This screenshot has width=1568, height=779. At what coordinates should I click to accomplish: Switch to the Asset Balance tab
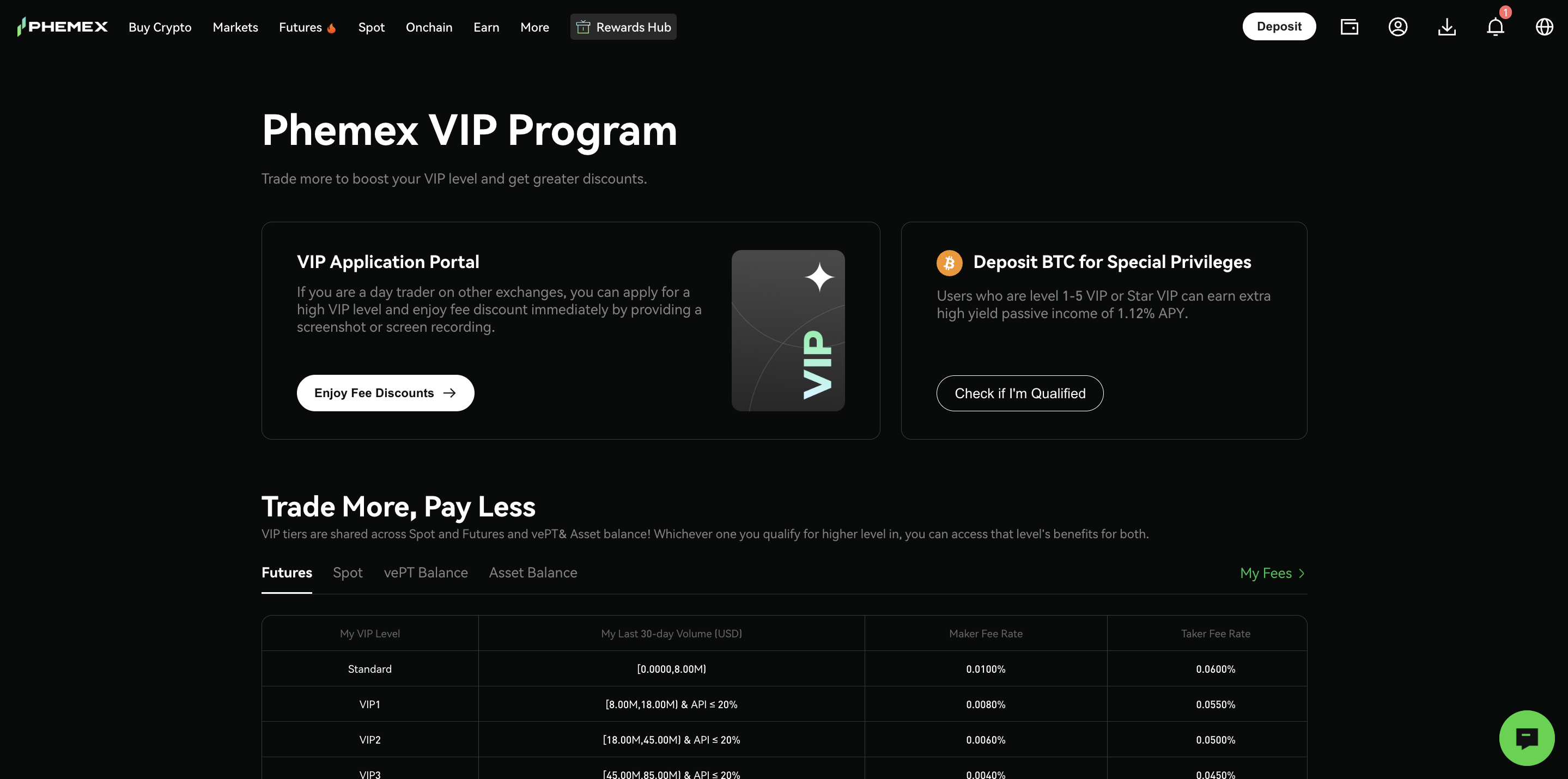click(x=533, y=573)
